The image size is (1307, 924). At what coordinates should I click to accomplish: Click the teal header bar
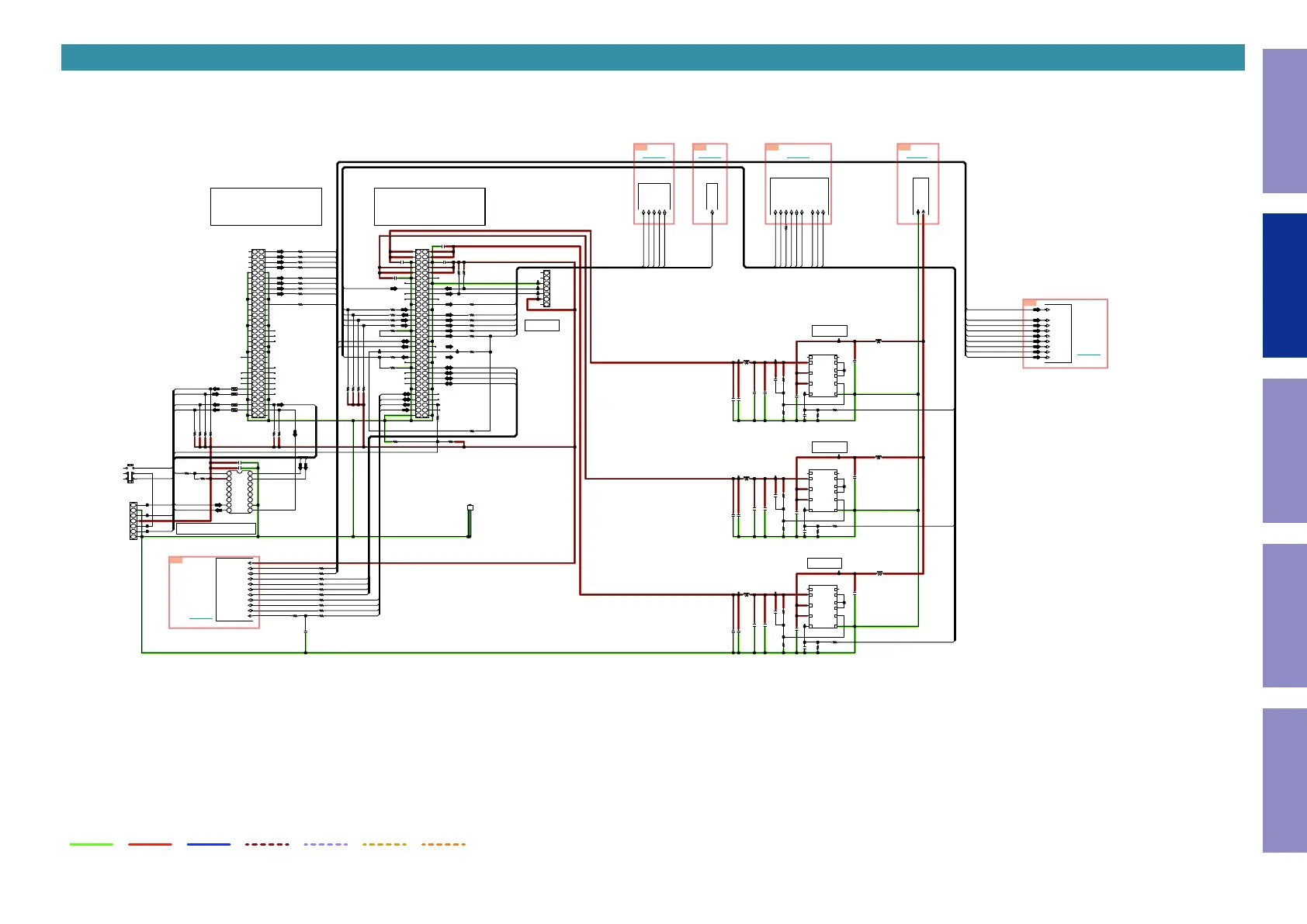pyautogui.click(x=653, y=57)
